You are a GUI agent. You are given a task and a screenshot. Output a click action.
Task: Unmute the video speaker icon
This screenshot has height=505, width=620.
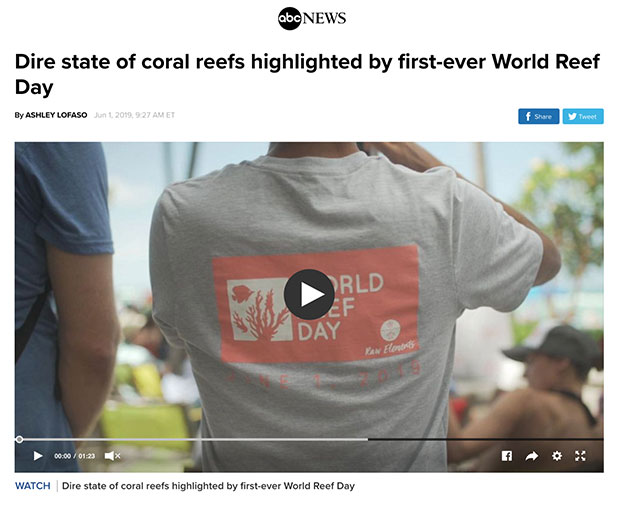(x=112, y=456)
